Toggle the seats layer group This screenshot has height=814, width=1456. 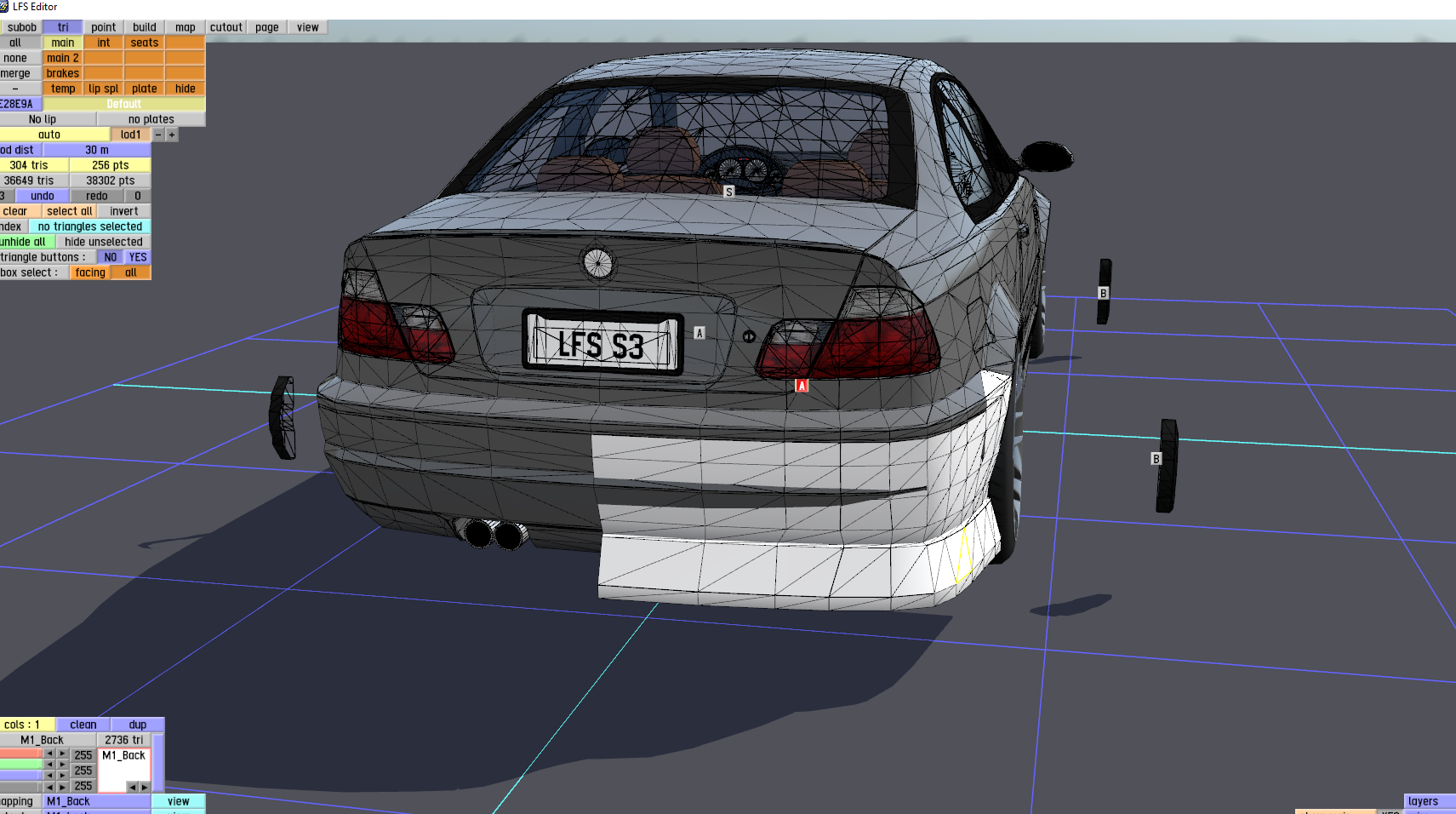pos(145,43)
